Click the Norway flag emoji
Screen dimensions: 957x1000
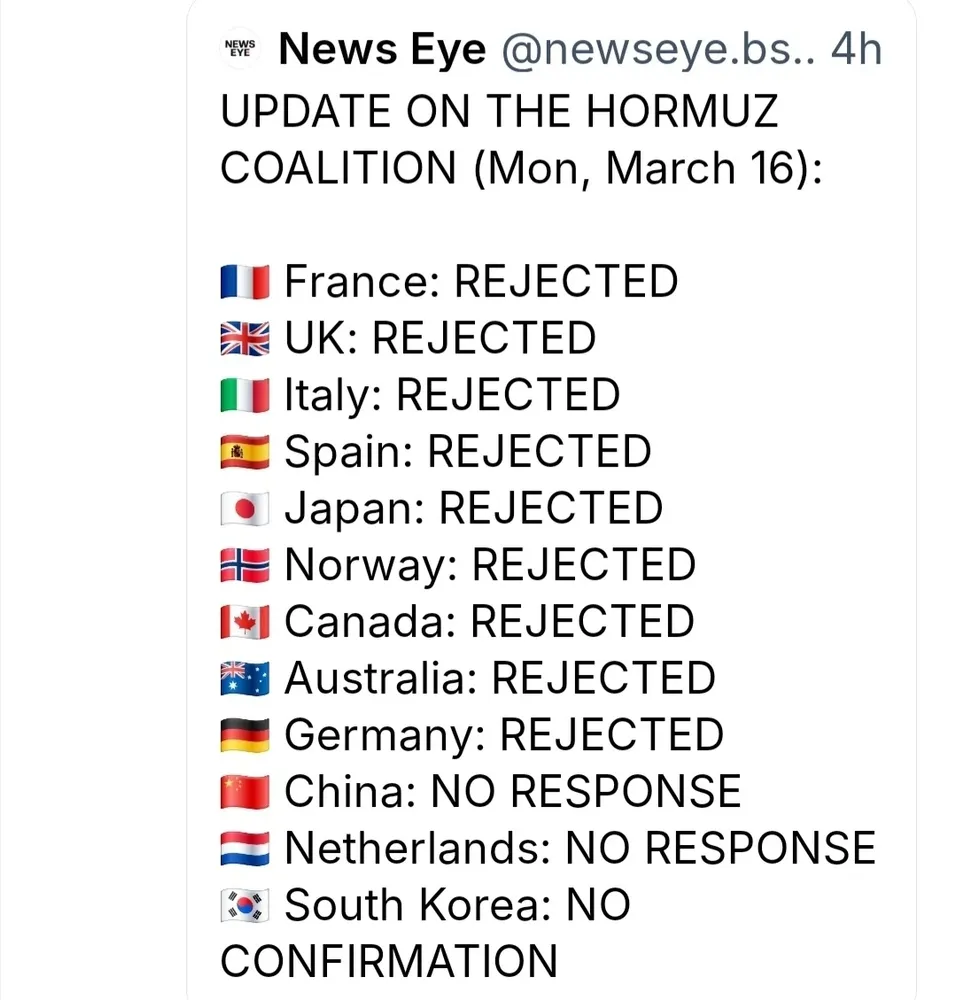pos(245,566)
